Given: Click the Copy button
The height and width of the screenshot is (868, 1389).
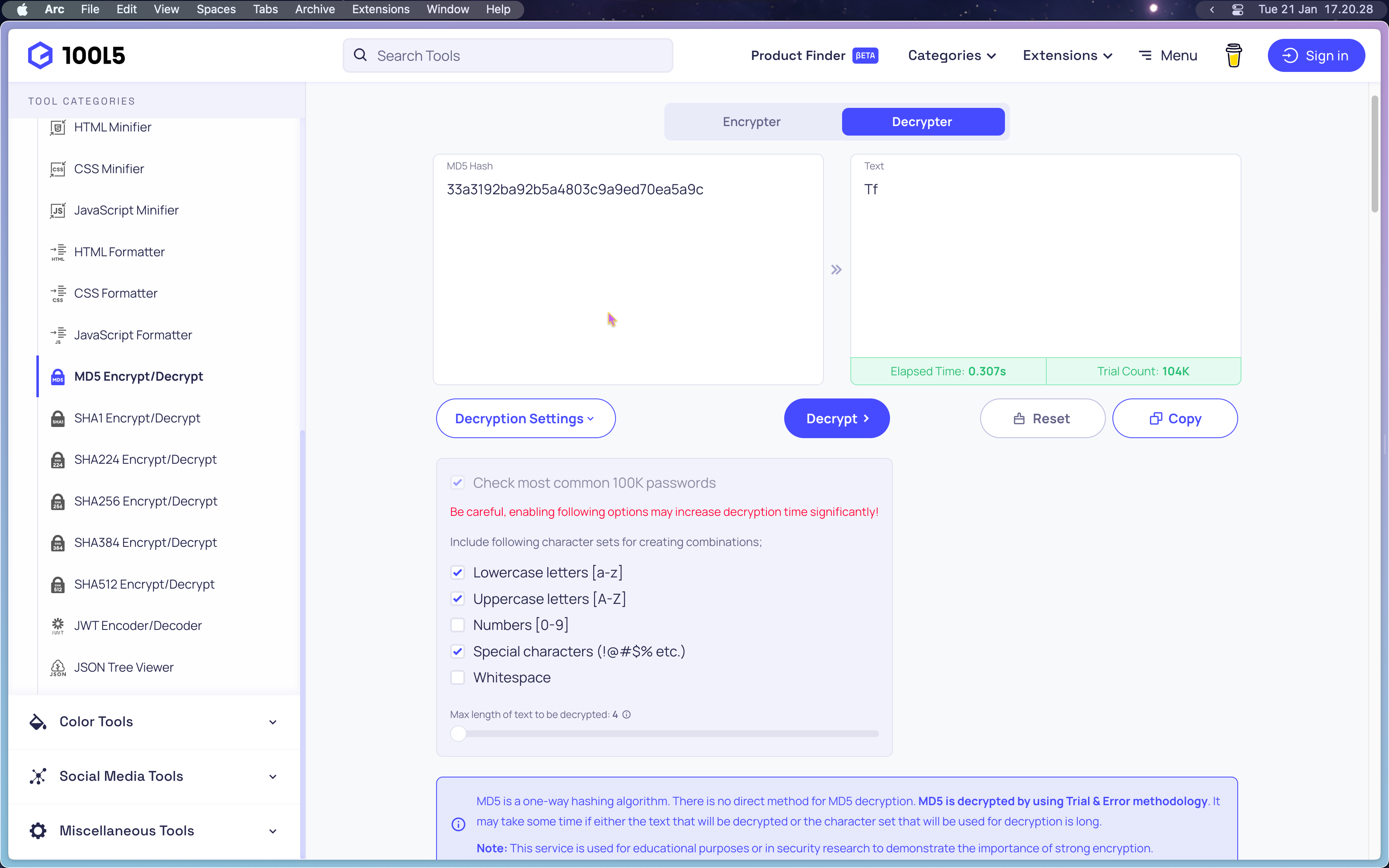Looking at the screenshot, I should pyautogui.click(x=1175, y=418).
